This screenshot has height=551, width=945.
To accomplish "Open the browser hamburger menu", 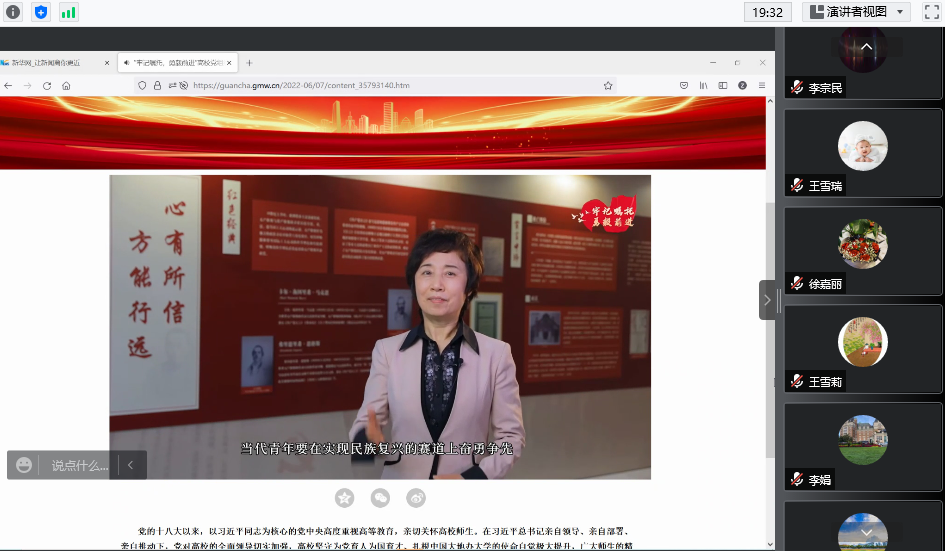I will pyautogui.click(x=762, y=86).
